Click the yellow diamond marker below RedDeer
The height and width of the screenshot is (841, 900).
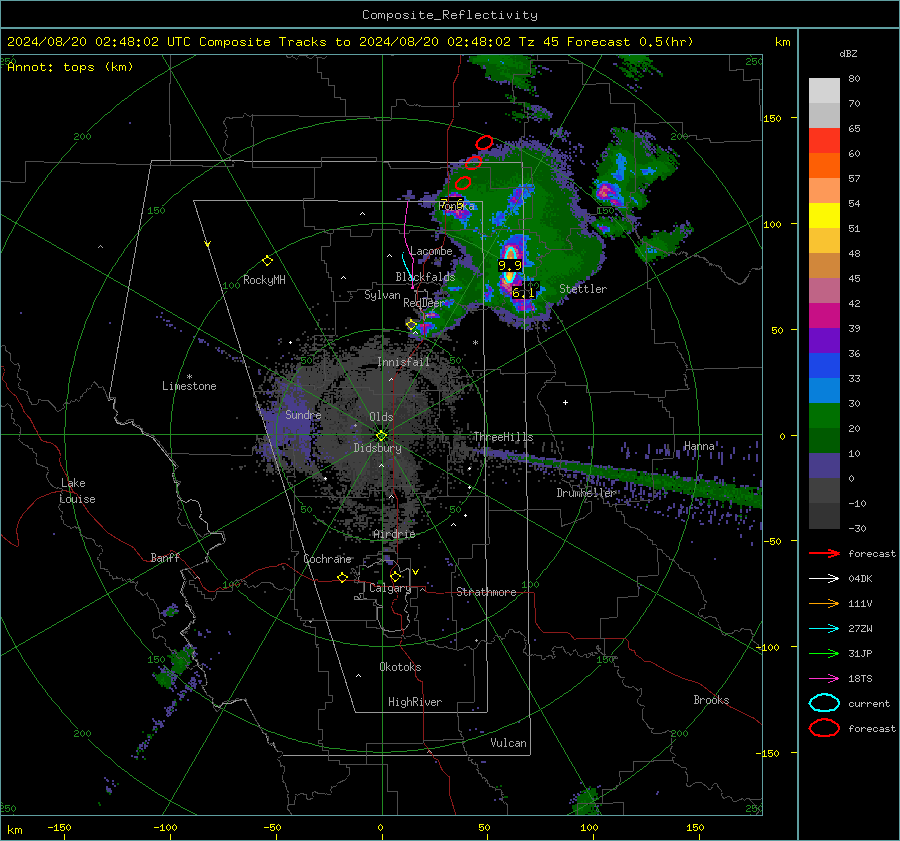tap(412, 325)
